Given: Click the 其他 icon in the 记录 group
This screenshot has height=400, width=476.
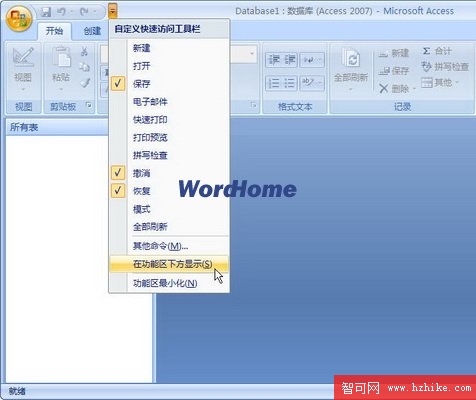Looking at the screenshot, I should tap(427, 82).
